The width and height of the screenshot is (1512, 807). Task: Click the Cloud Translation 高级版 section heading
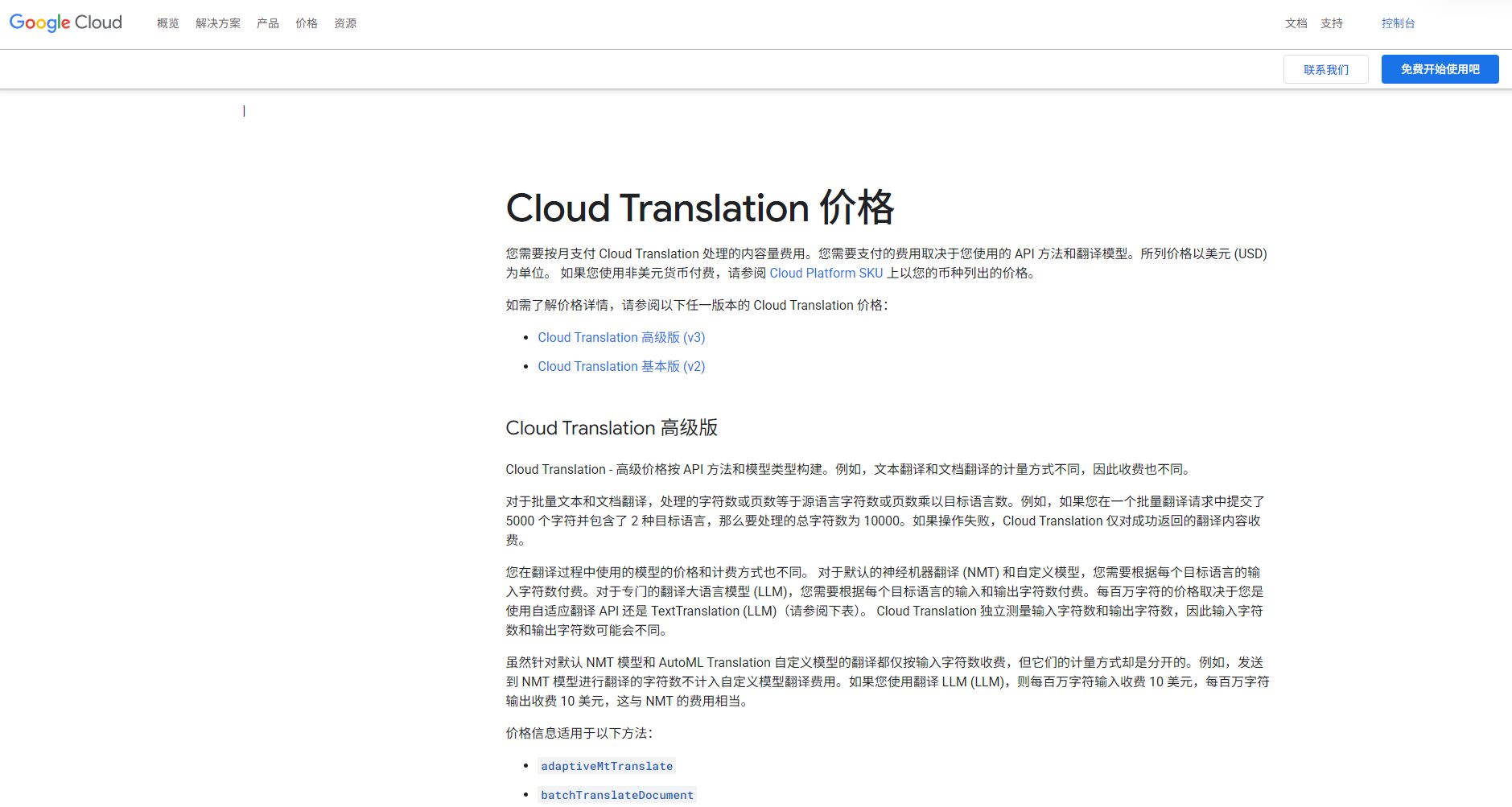point(612,428)
